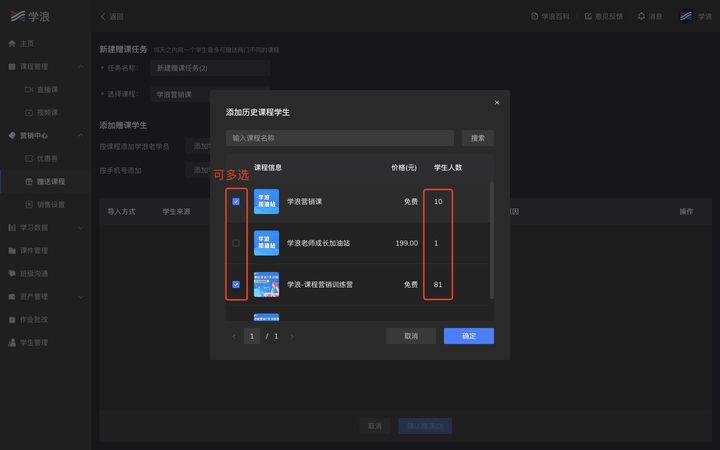Click the 营销中心 tag icon
The image size is (720, 450).
click(x=12, y=135)
